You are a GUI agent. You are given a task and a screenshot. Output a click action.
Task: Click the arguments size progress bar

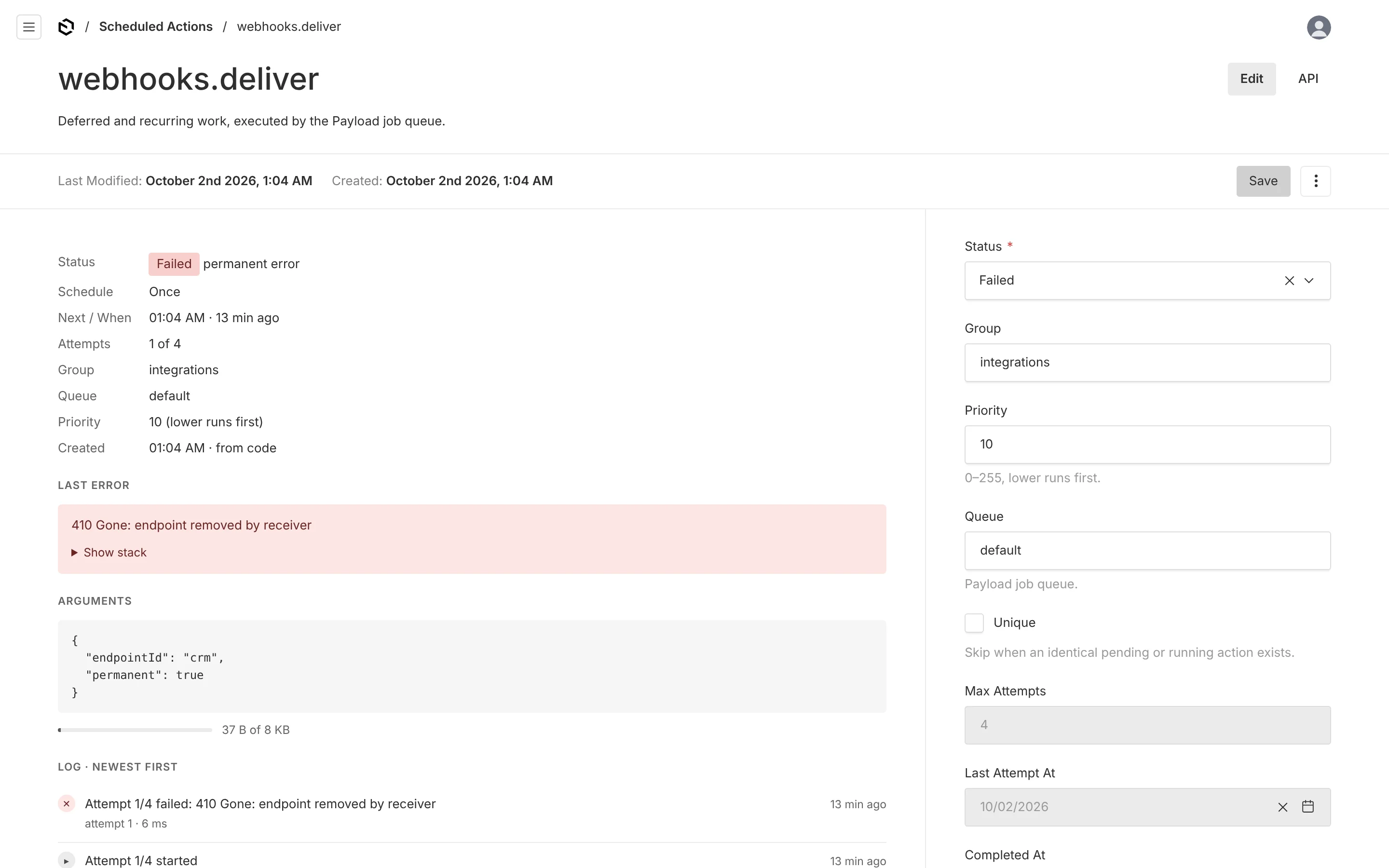135,730
